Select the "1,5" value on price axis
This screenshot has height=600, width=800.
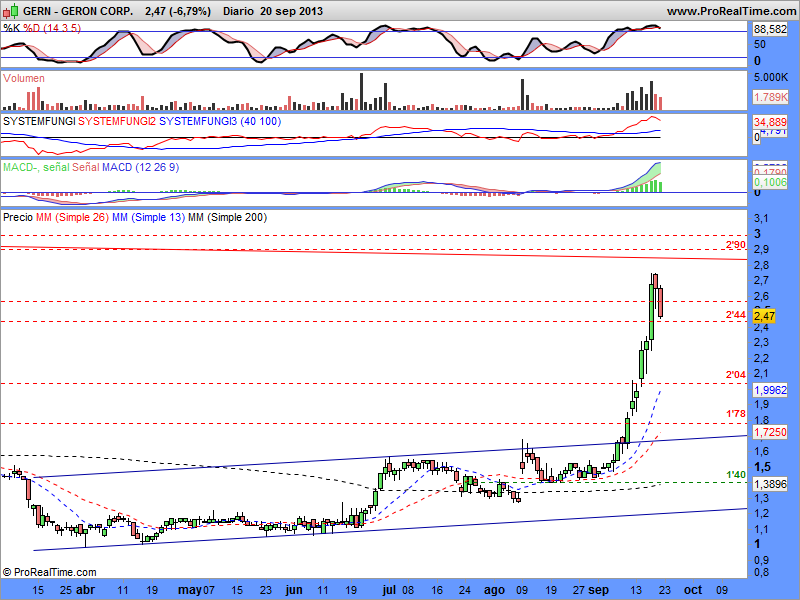point(762,467)
